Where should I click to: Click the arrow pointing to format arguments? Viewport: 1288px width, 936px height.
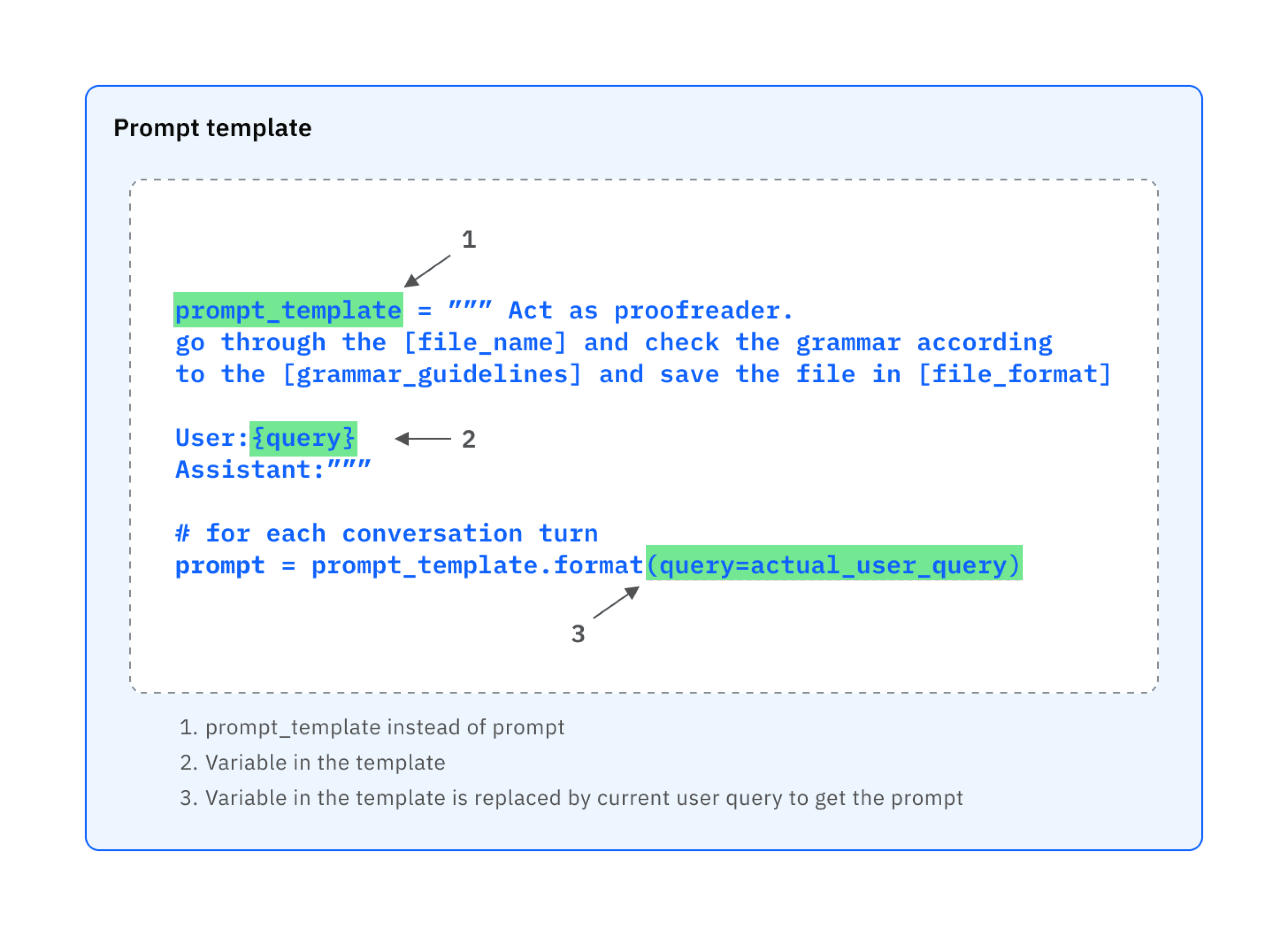(617, 602)
